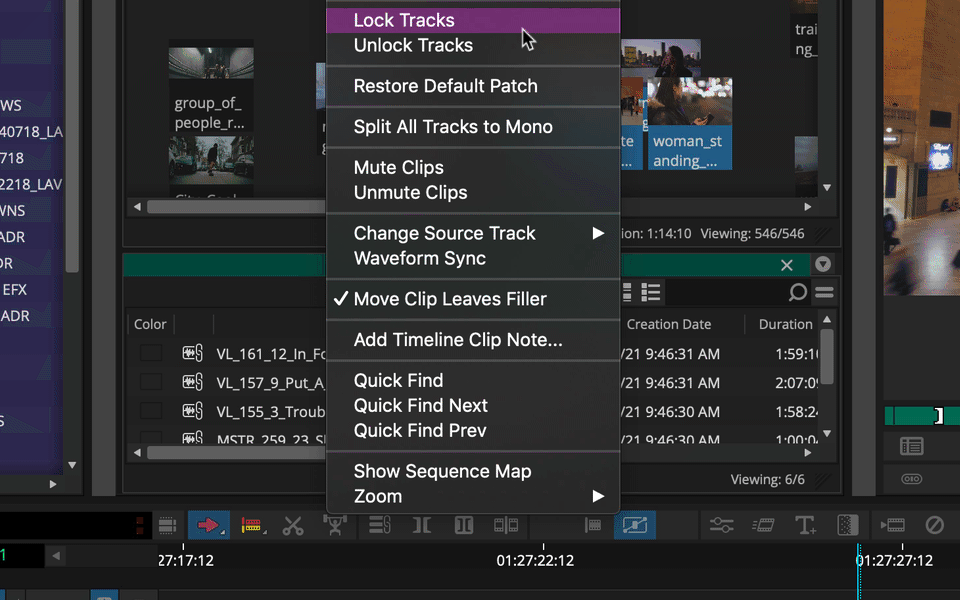The width and height of the screenshot is (960, 600).
Task: Click the scissors Add Edit icon
Action: coord(293,525)
